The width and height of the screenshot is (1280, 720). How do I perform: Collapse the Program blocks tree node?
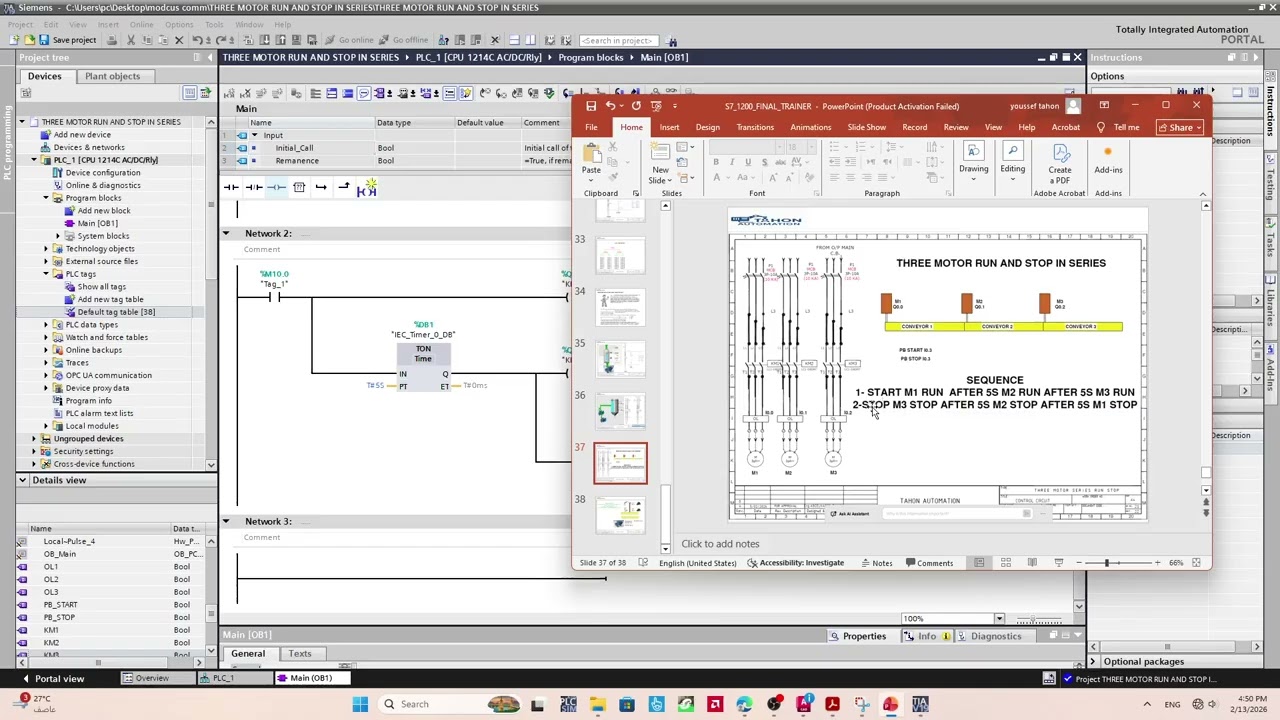click(x=46, y=198)
